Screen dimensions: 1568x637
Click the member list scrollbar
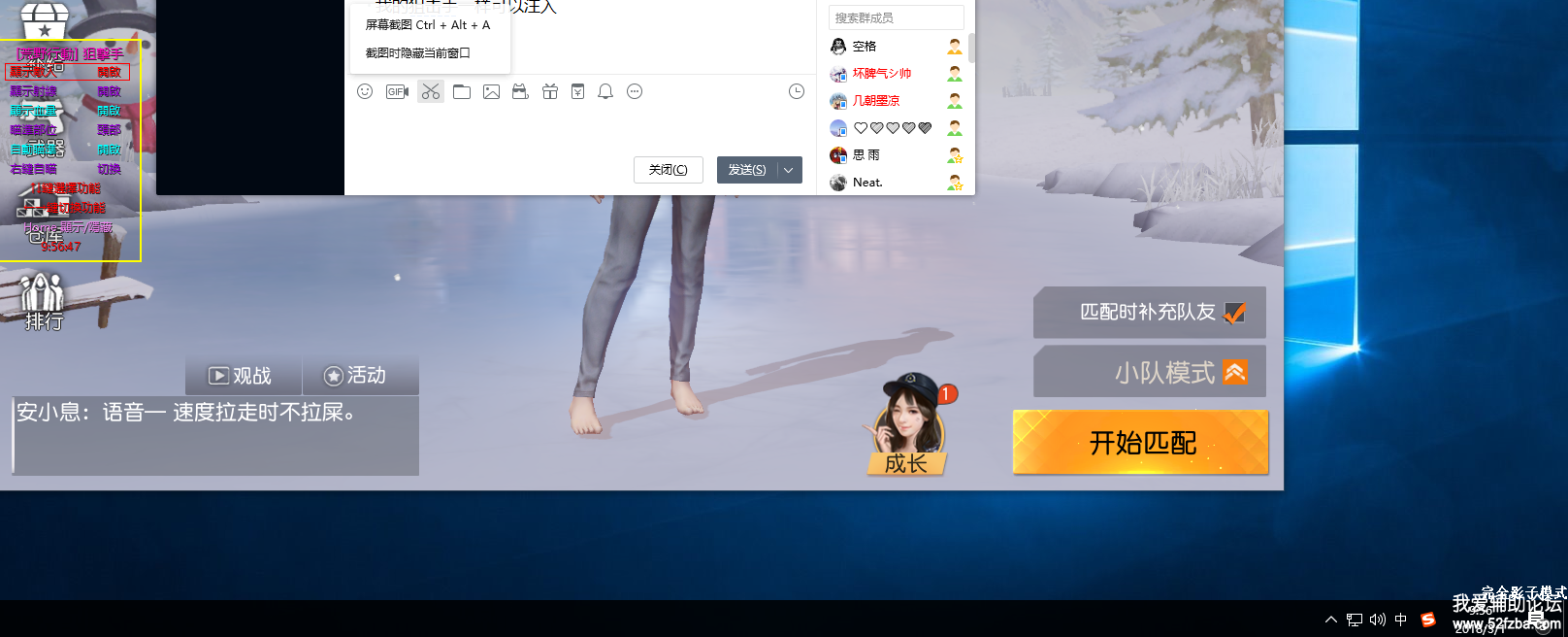point(971,49)
